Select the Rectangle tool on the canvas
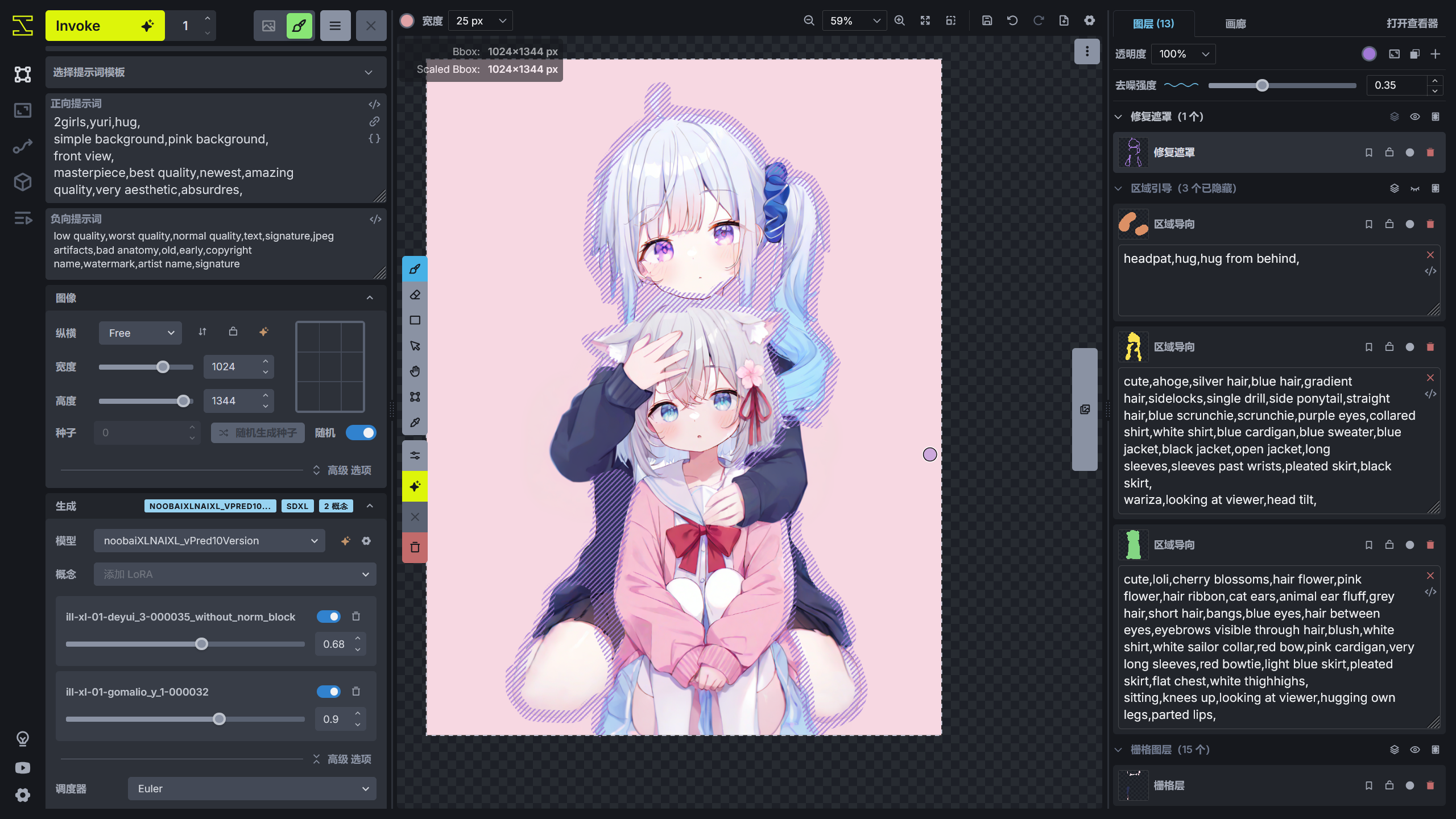 (415, 320)
